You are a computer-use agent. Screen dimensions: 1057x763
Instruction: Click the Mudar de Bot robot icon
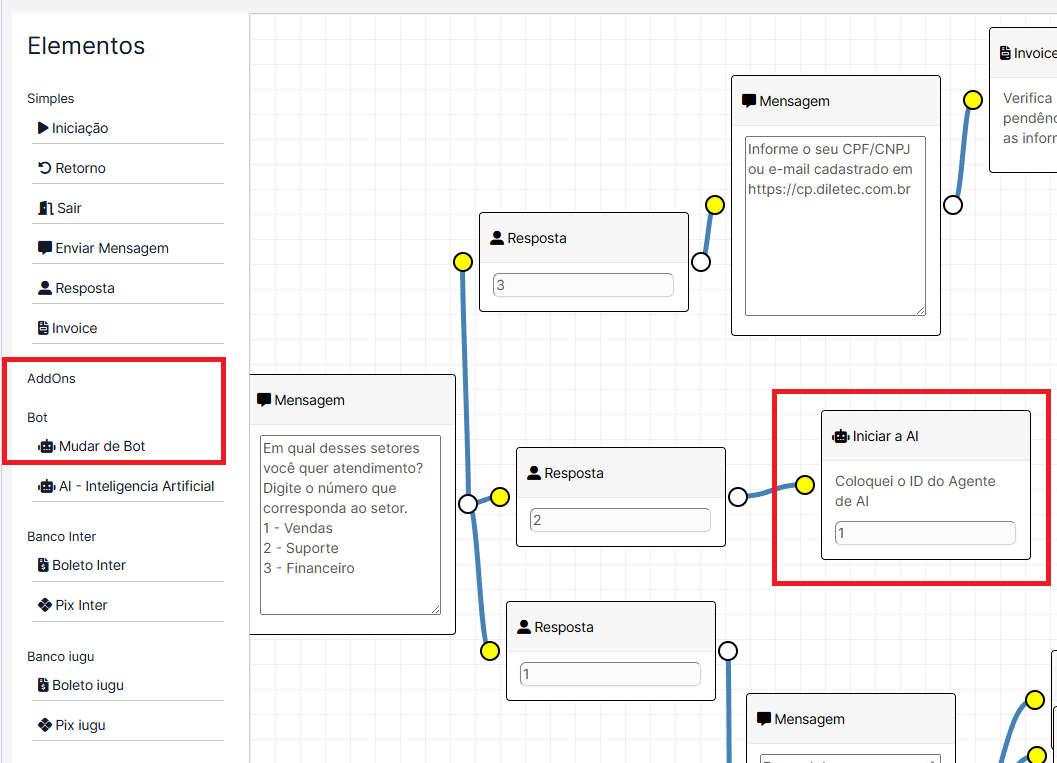click(46, 446)
